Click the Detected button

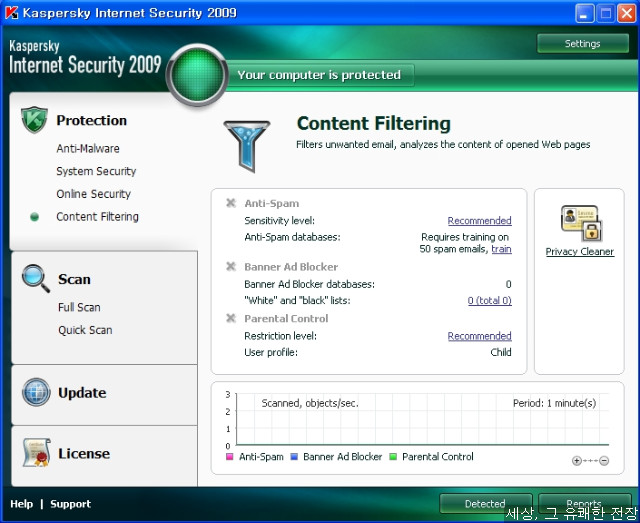coord(485,504)
